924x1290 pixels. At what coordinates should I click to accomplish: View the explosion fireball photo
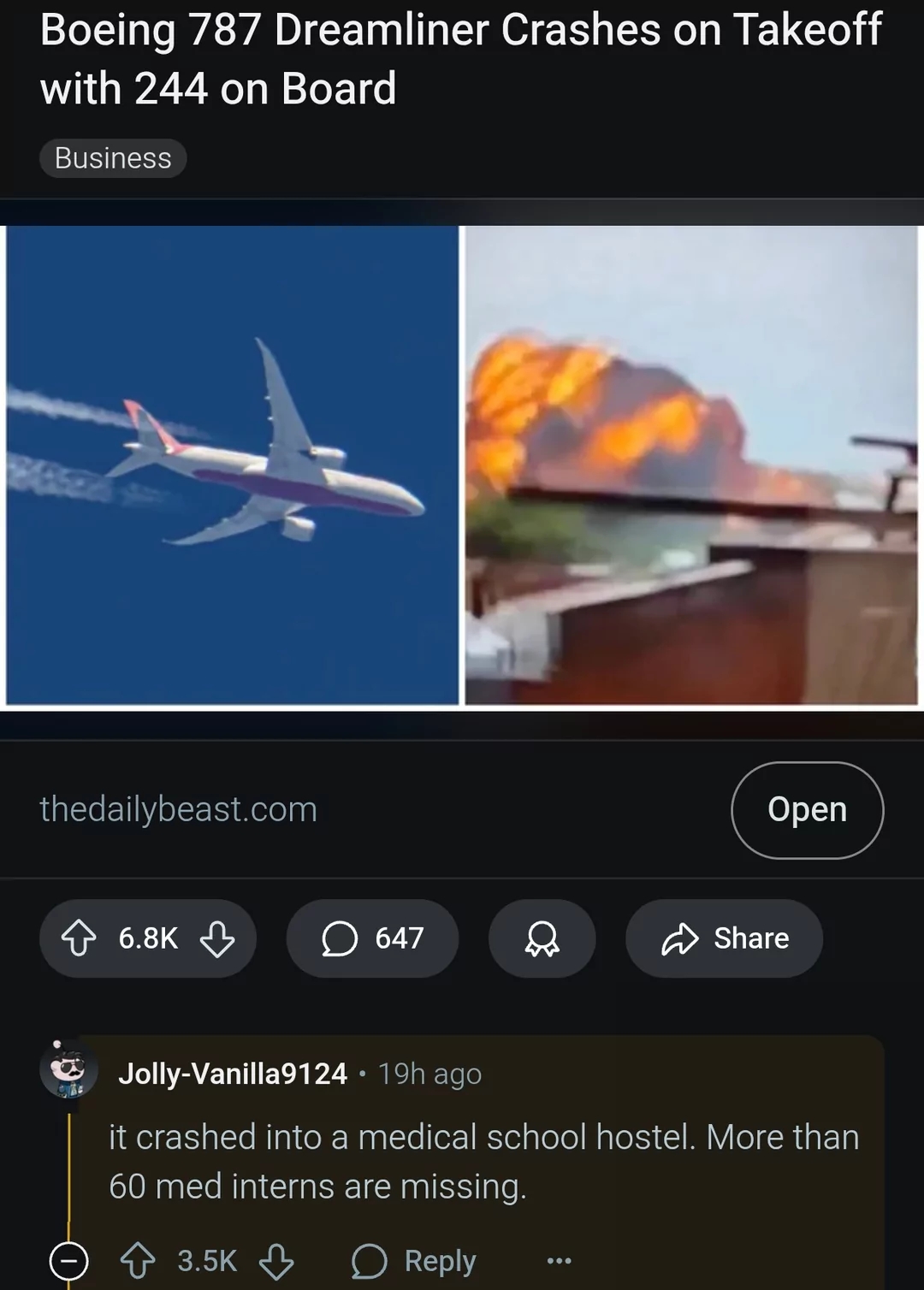click(x=691, y=465)
